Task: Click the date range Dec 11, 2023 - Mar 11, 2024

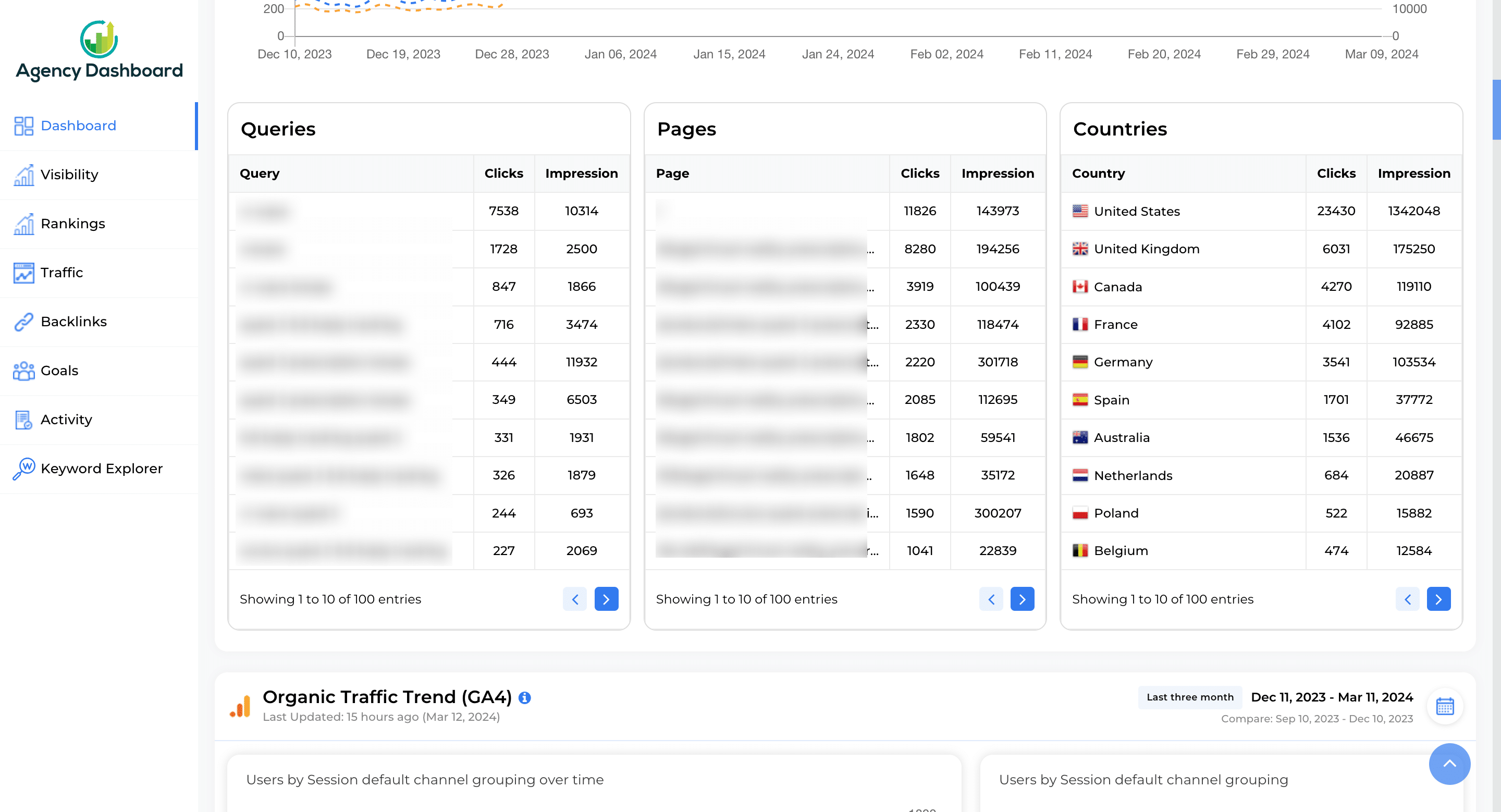Action: click(1332, 697)
